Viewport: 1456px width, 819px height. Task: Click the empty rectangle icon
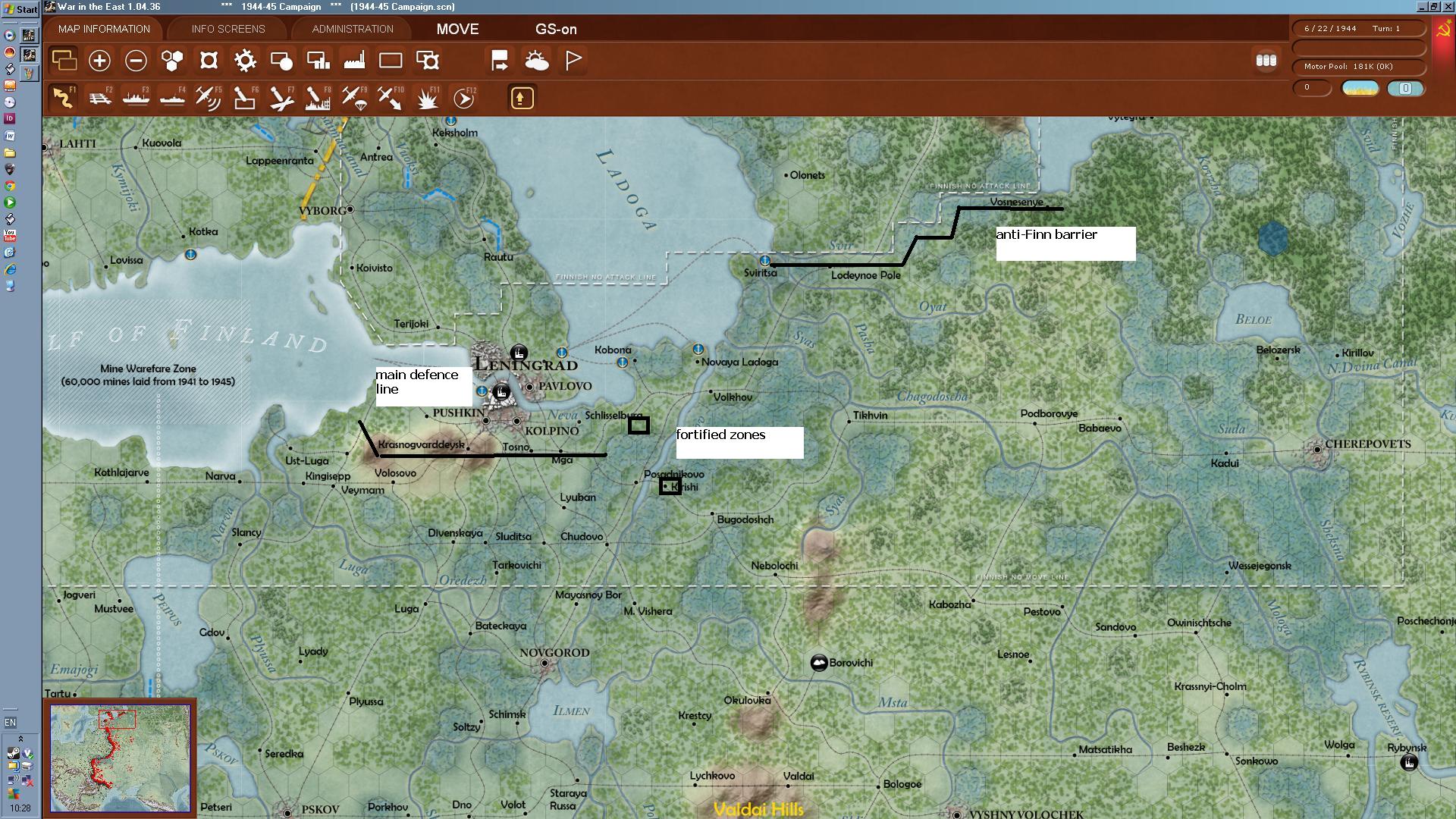pos(391,61)
